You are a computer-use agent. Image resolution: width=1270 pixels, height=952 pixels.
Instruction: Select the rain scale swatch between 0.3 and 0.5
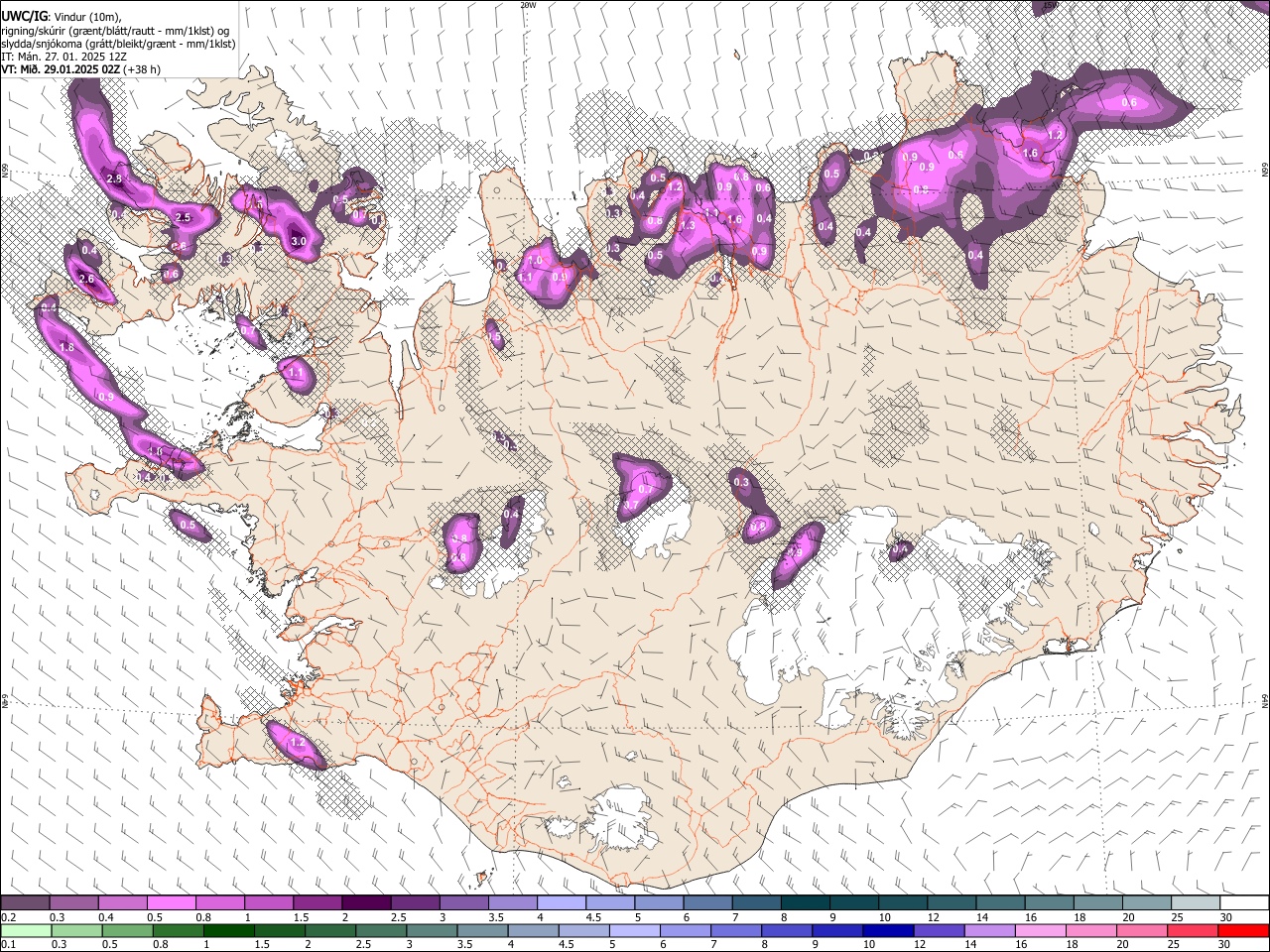75,930
